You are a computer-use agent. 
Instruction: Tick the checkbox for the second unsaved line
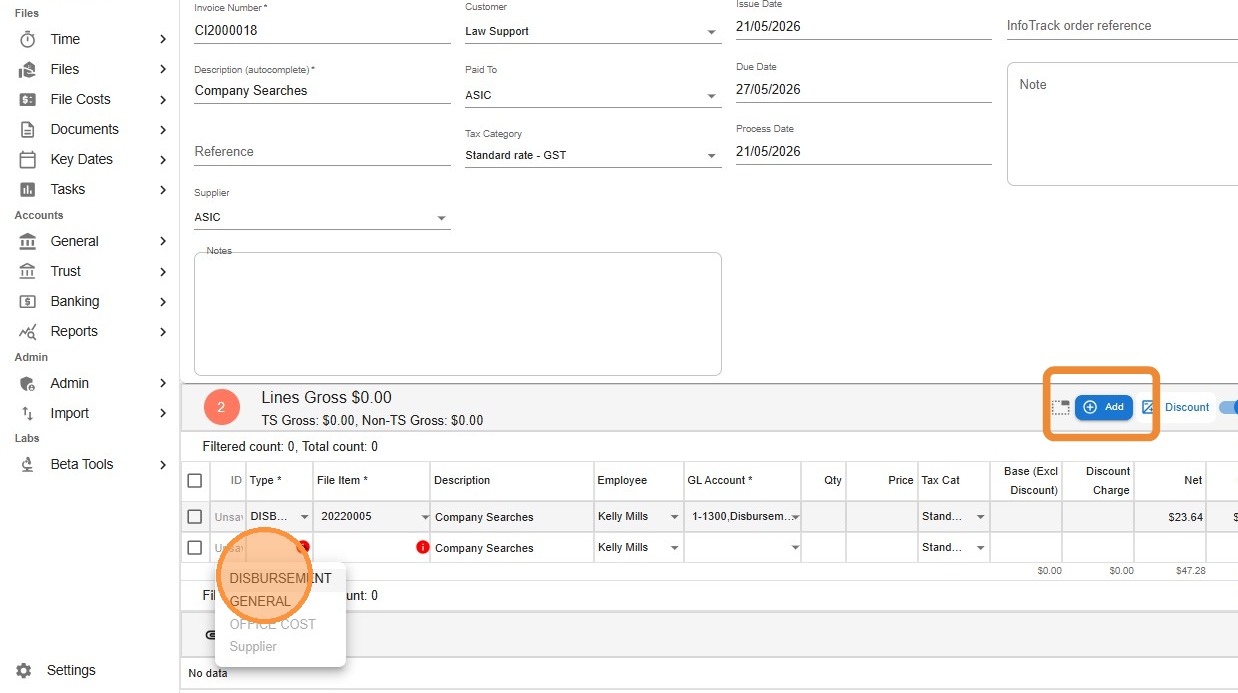point(195,548)
